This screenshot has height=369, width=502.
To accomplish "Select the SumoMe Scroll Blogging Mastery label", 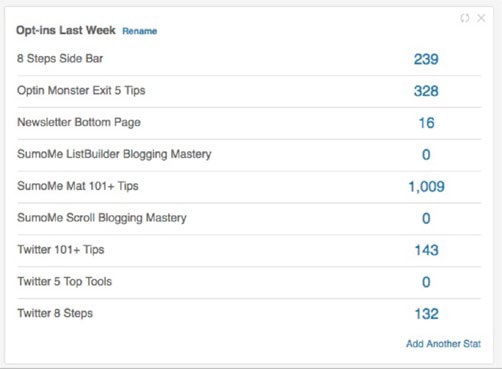I will (102, 218).
